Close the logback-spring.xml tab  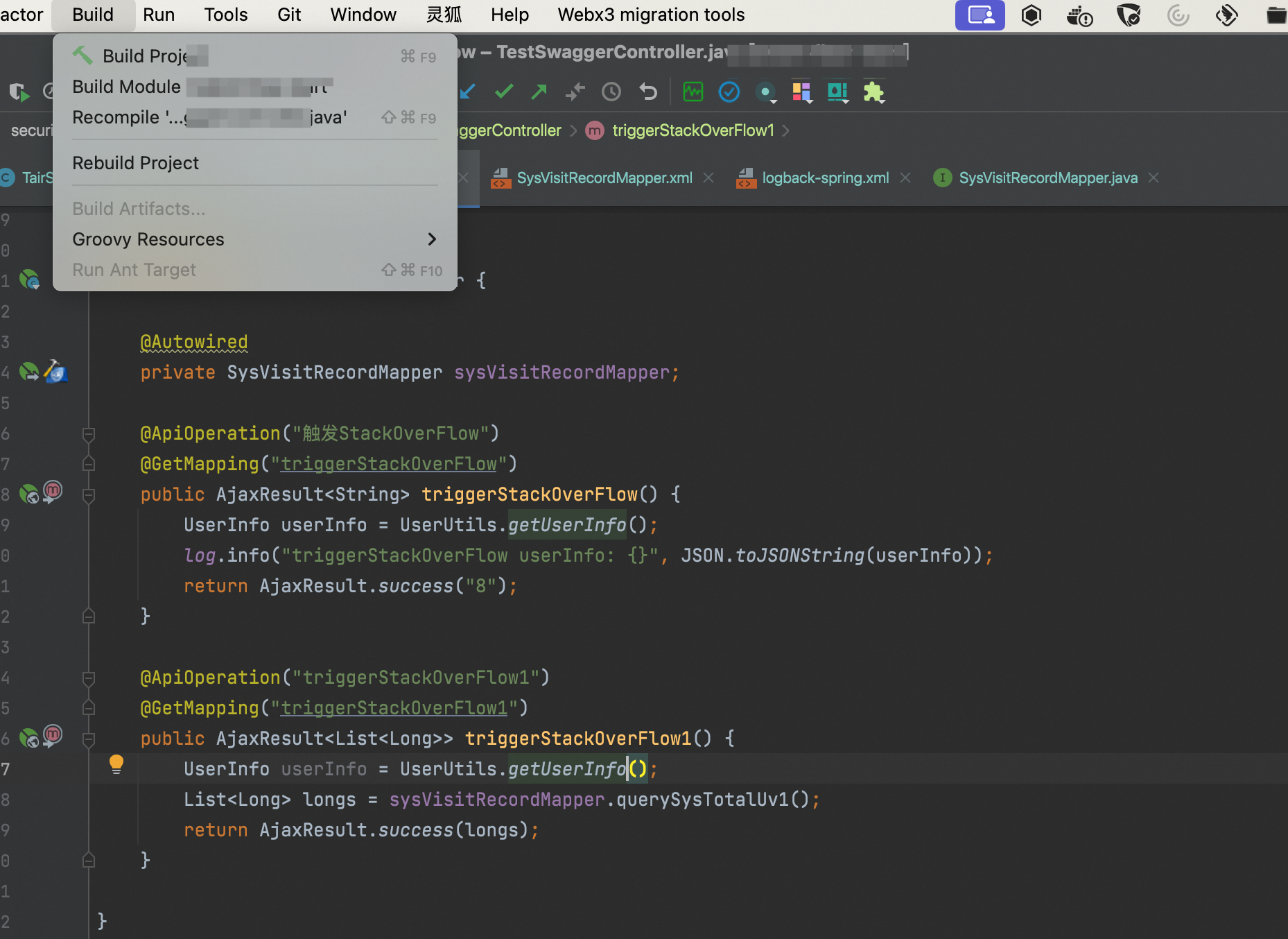coord(905,178)
